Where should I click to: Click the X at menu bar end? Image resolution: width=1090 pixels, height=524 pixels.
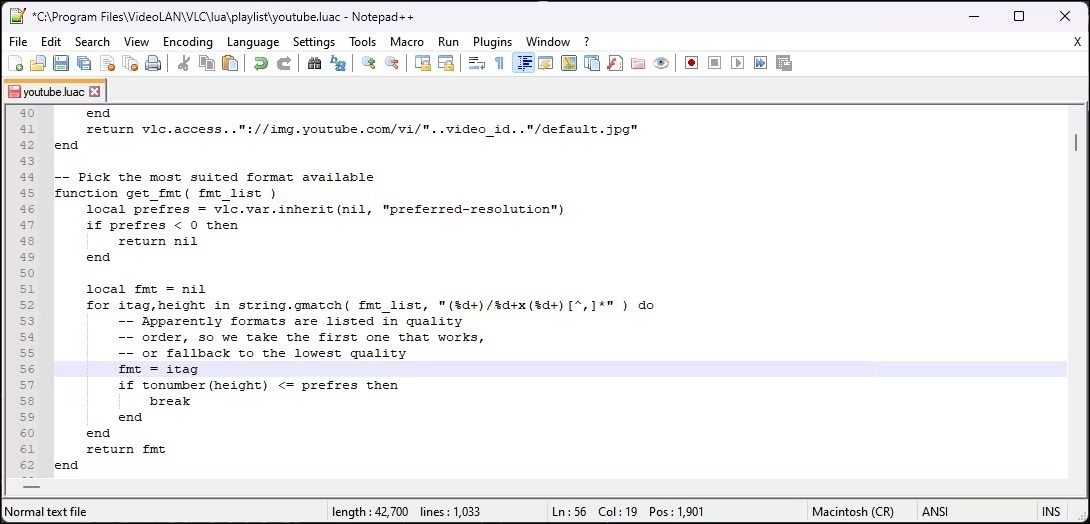[1077, 42]
